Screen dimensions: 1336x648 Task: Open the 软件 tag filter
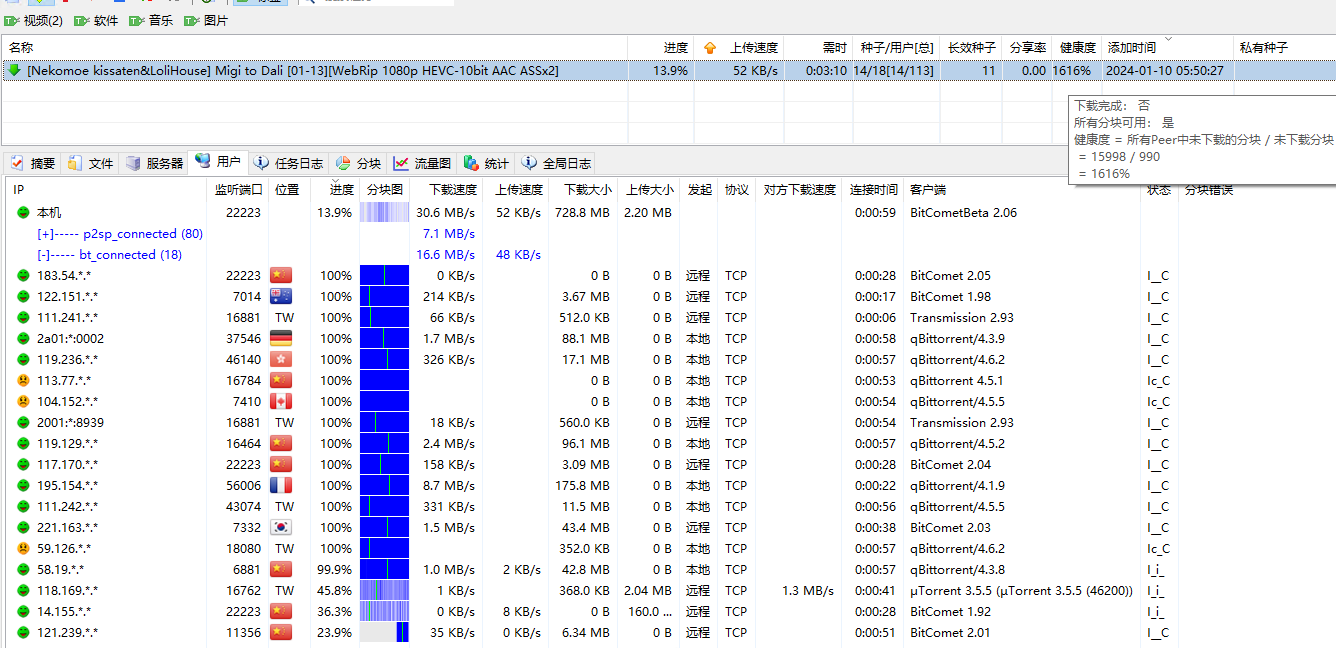coord(96,20)
